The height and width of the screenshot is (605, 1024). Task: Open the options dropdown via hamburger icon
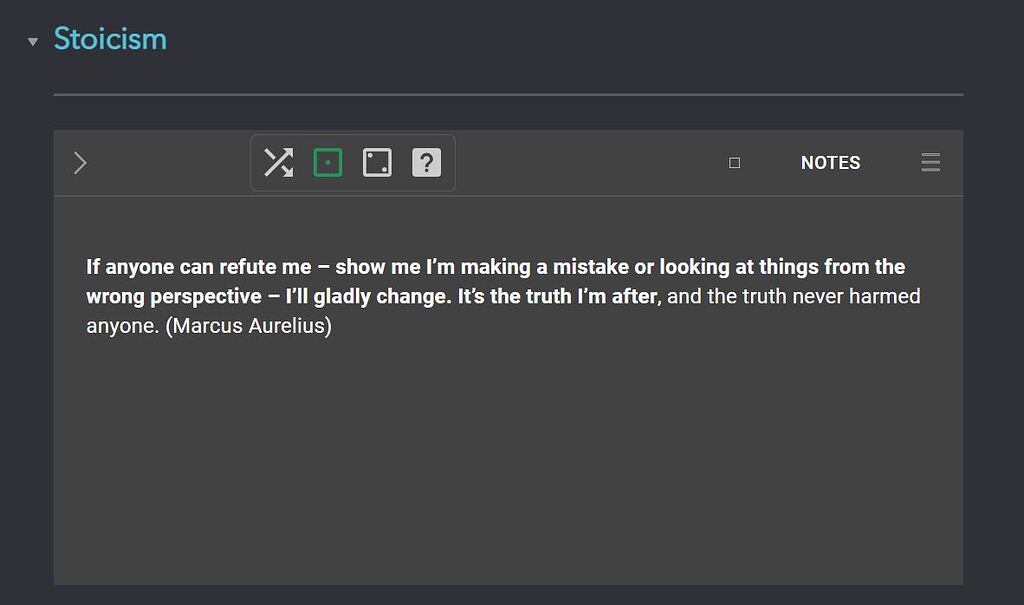pos(930,162)
